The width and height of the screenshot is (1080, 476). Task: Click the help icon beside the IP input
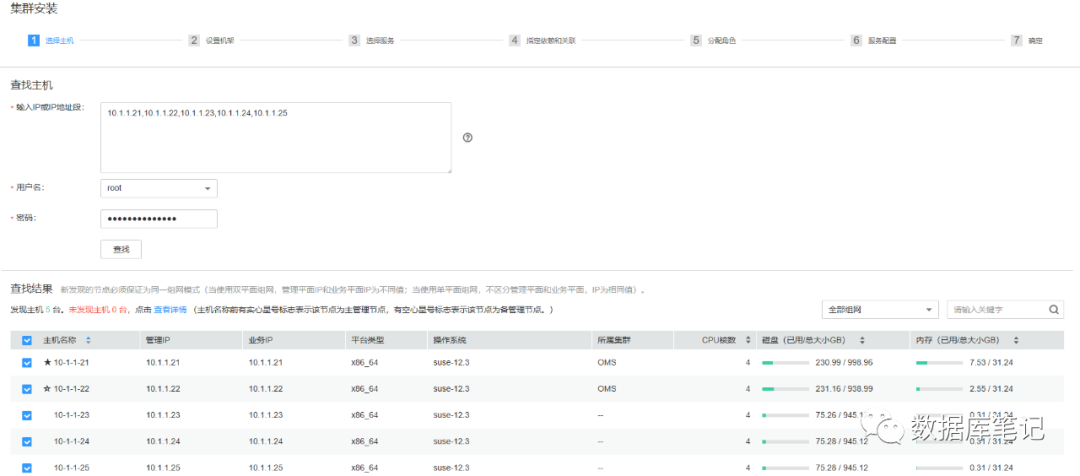(467, 138)
